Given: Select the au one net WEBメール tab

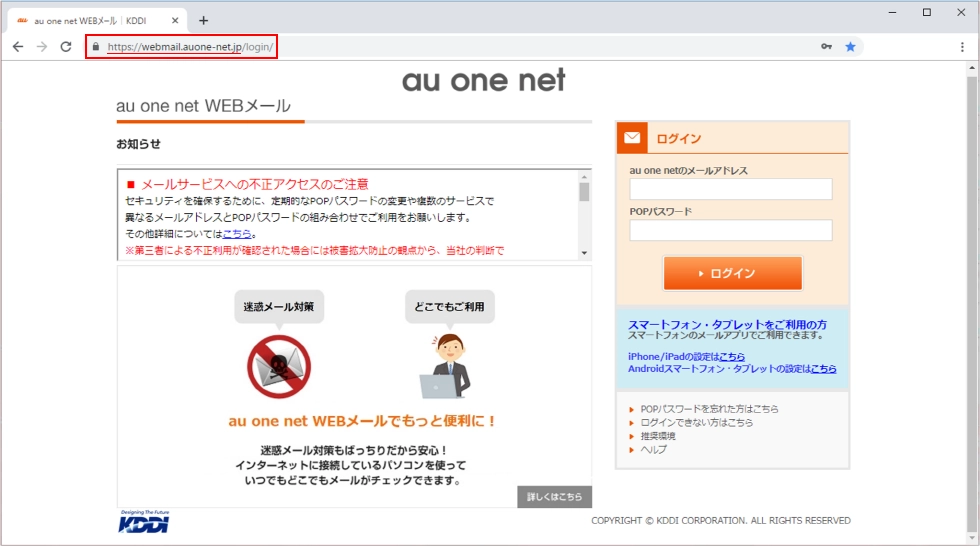Looking at the screenshot, I should (97, 21).
